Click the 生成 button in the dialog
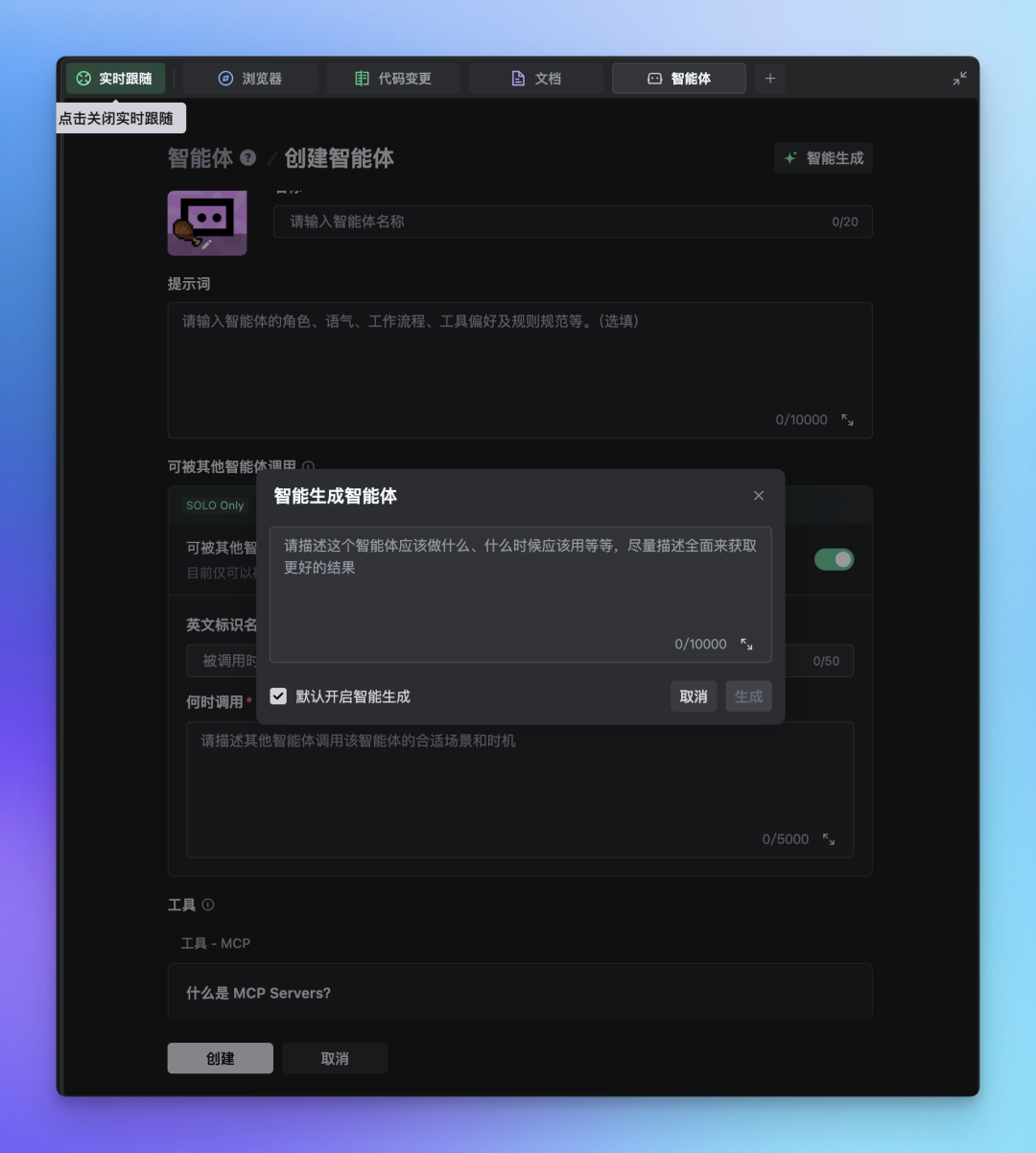The image size is (1036, 1153). pyautogui.click(x=748, y=695)
